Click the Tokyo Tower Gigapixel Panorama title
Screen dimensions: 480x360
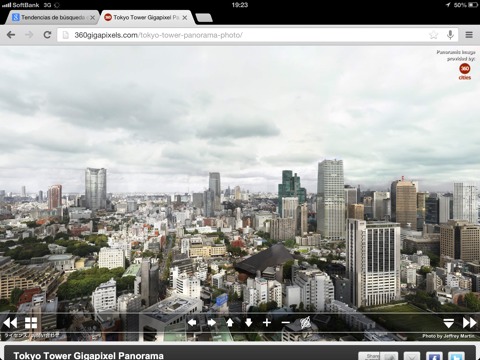89,355
